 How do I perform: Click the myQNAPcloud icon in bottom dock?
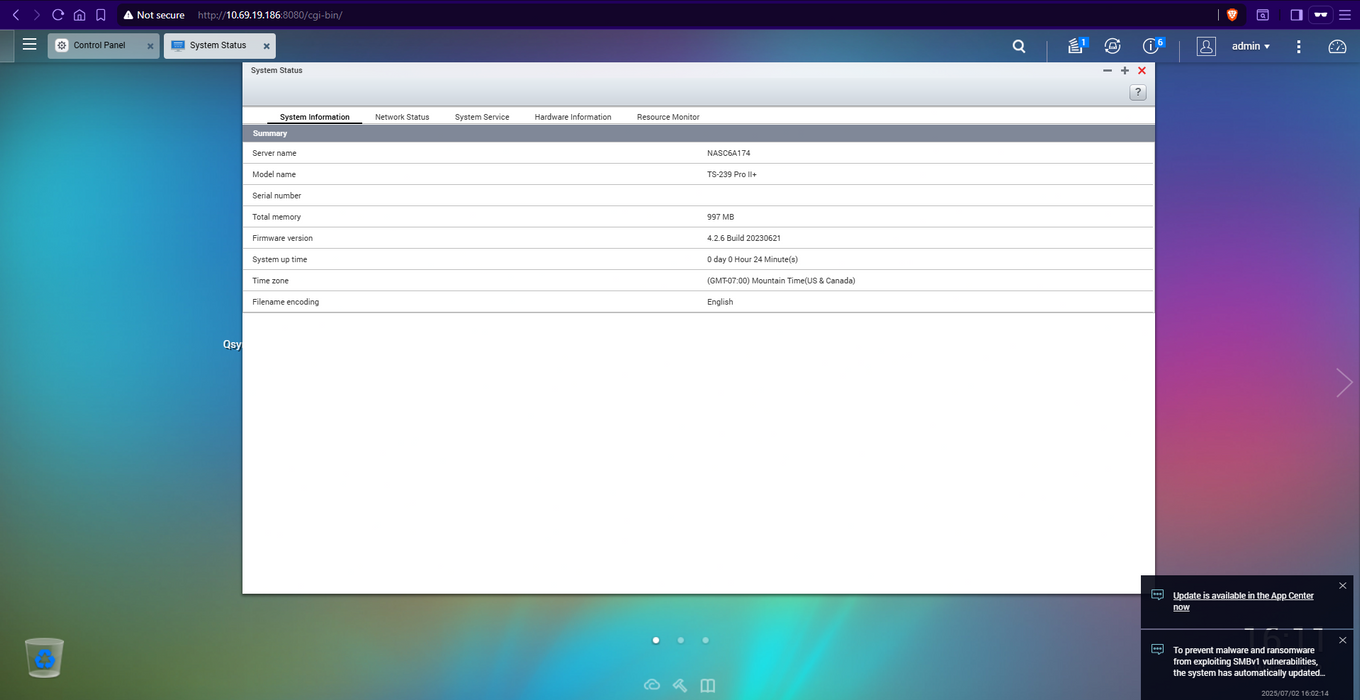click(652, 685)
